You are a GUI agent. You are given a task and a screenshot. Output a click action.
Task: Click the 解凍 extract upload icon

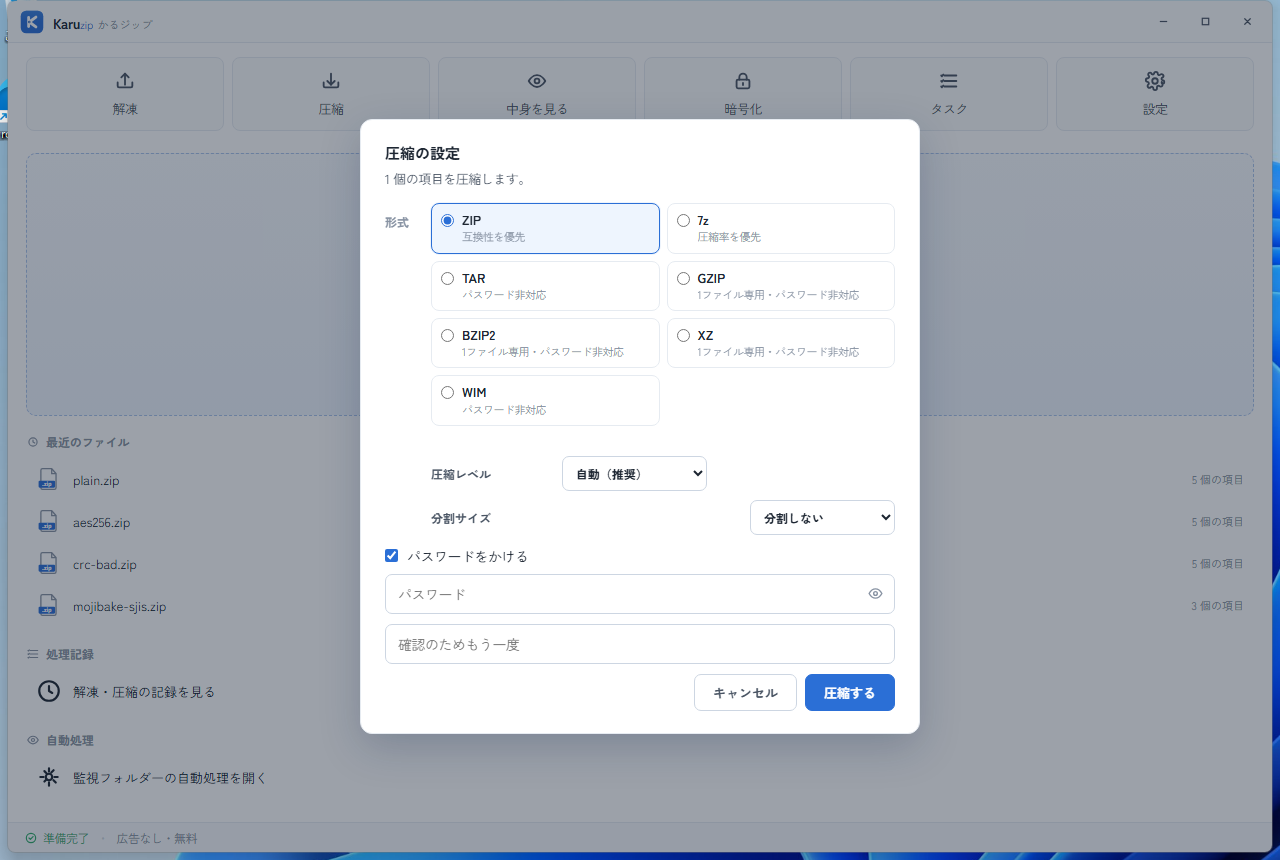tap(125, 81)
